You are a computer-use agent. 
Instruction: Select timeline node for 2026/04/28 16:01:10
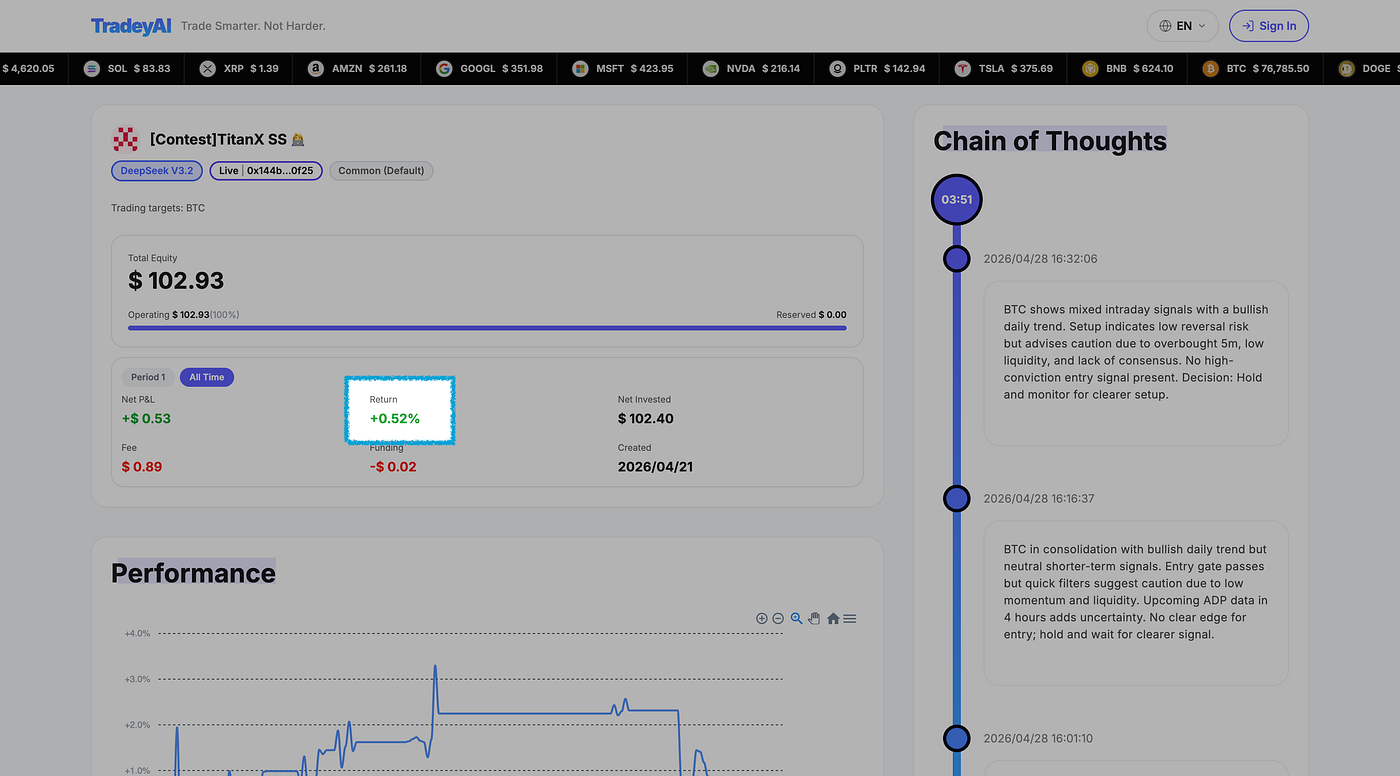point(957,739)
